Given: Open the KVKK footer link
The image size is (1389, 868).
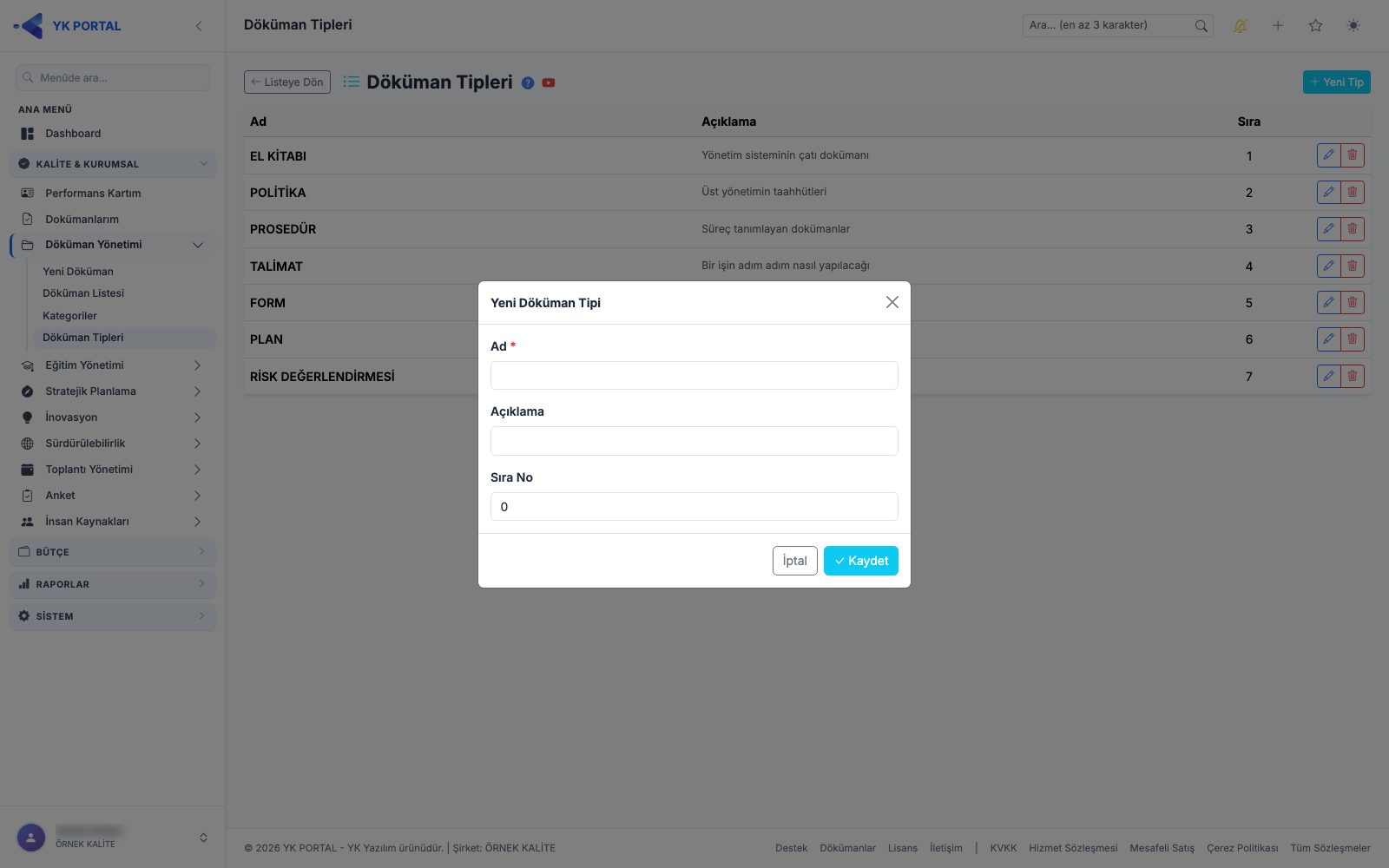Looking at the screenshot, I should [x=1003, y=848].
